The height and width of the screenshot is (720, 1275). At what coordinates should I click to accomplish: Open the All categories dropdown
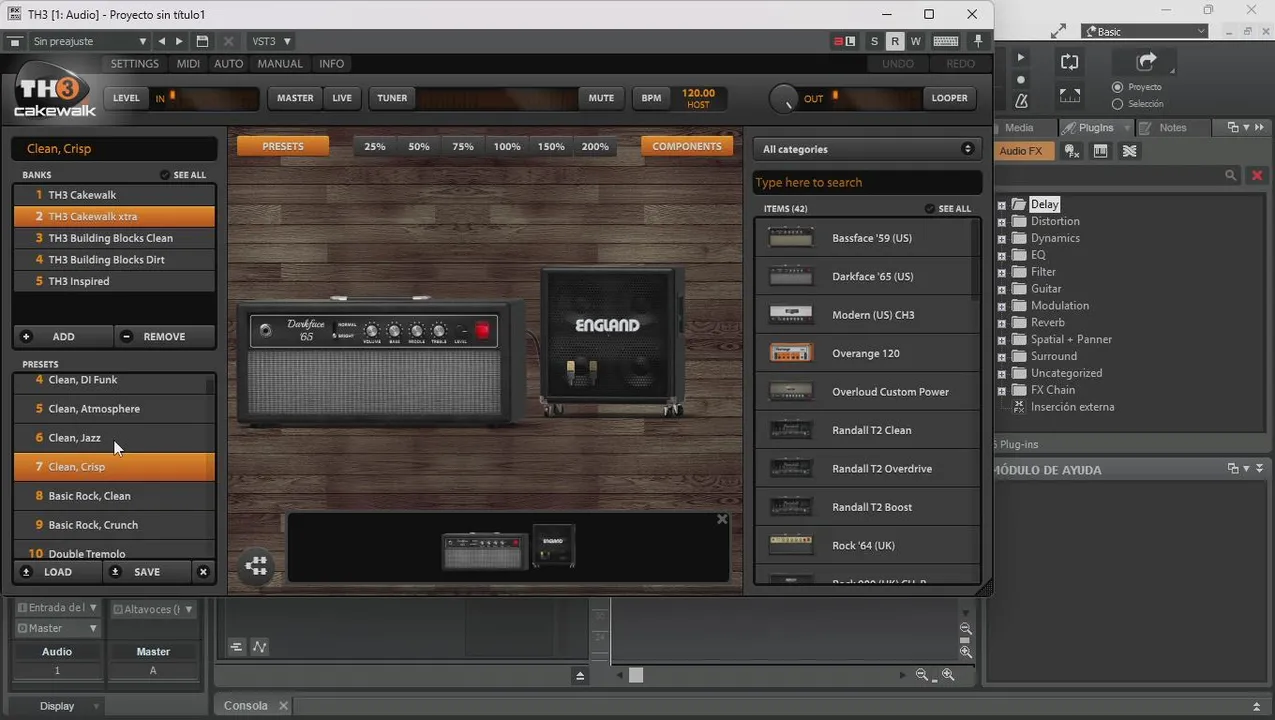point(867,149)
